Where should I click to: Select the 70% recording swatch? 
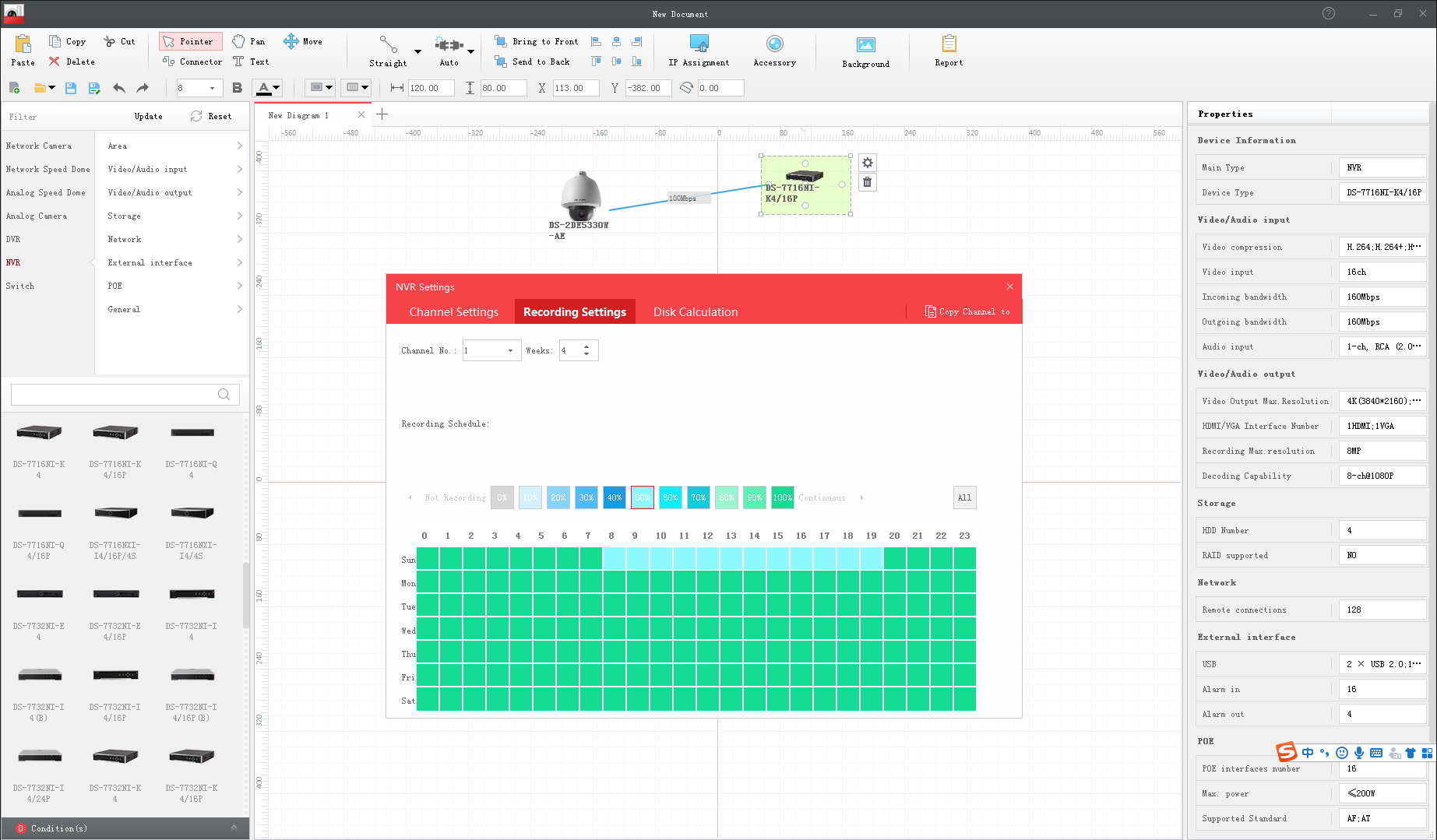pos(699,497)
